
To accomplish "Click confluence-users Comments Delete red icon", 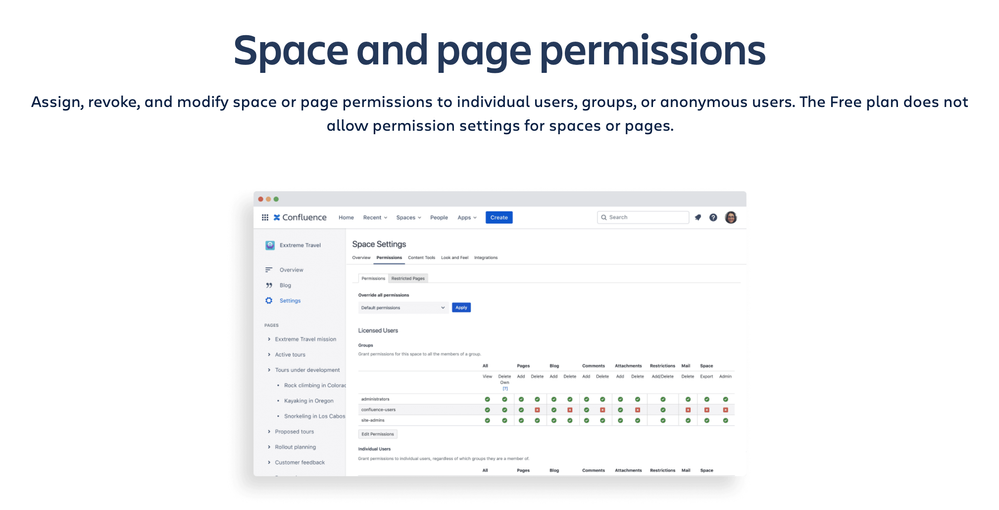I will (x=602, y=409).
